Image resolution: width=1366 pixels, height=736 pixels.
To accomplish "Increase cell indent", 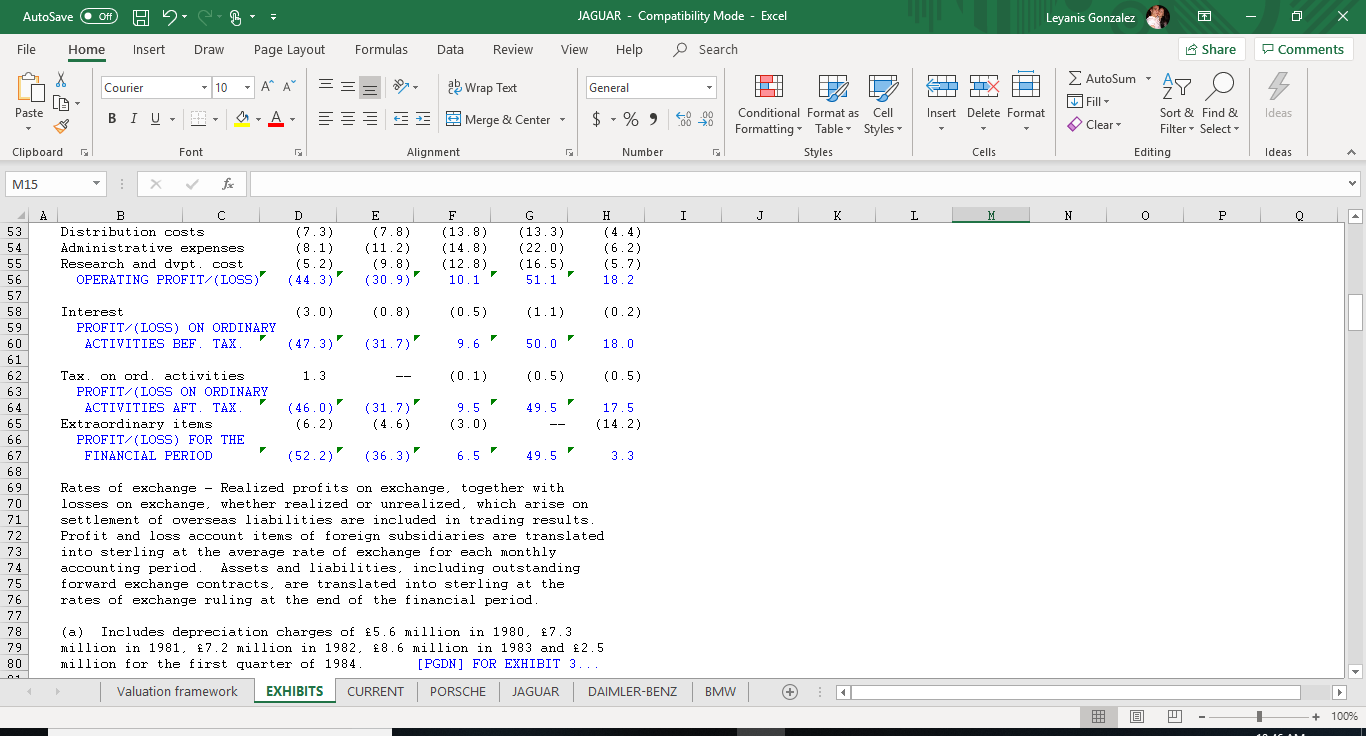I will coord(423,119).
